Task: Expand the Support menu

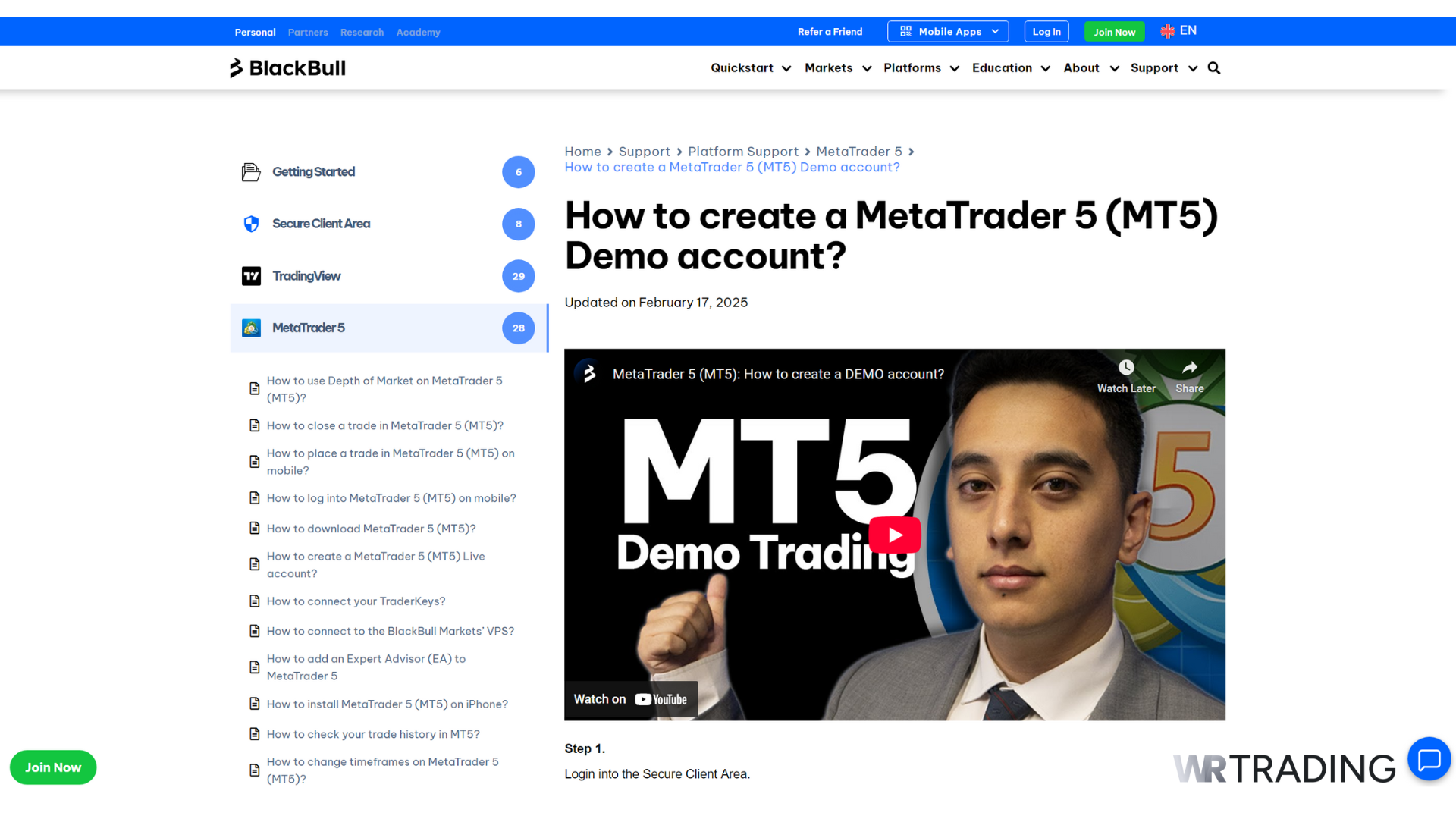Action: click(x=1164, y=68)
